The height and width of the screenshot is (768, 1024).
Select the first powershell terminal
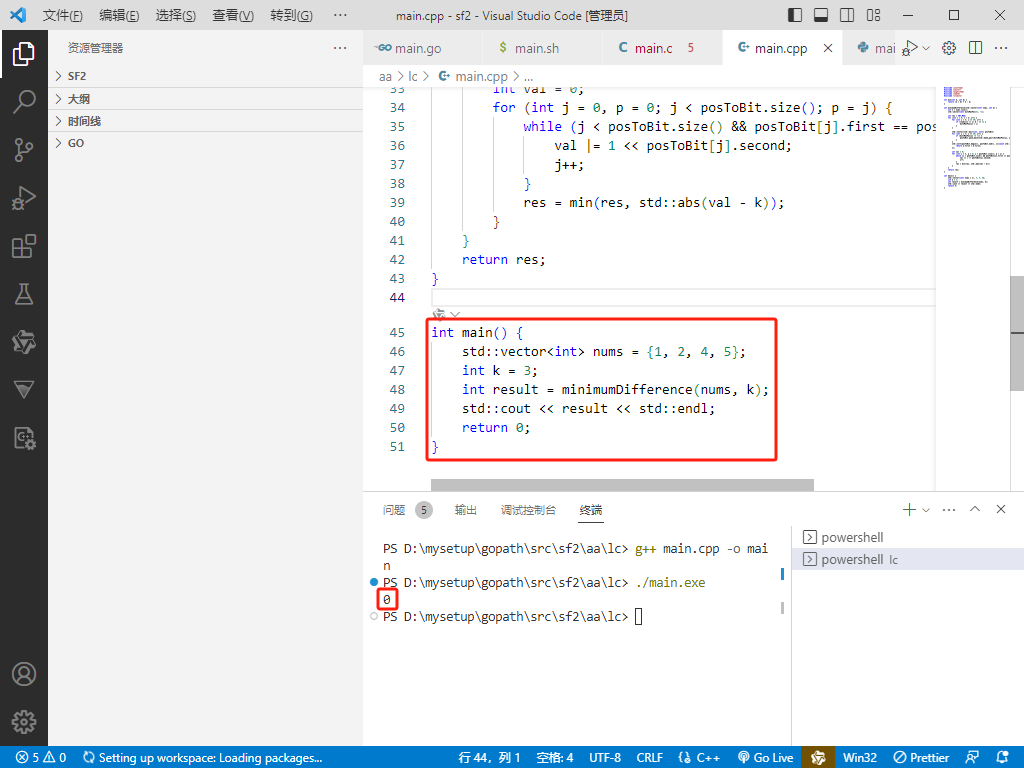[908, 537]
